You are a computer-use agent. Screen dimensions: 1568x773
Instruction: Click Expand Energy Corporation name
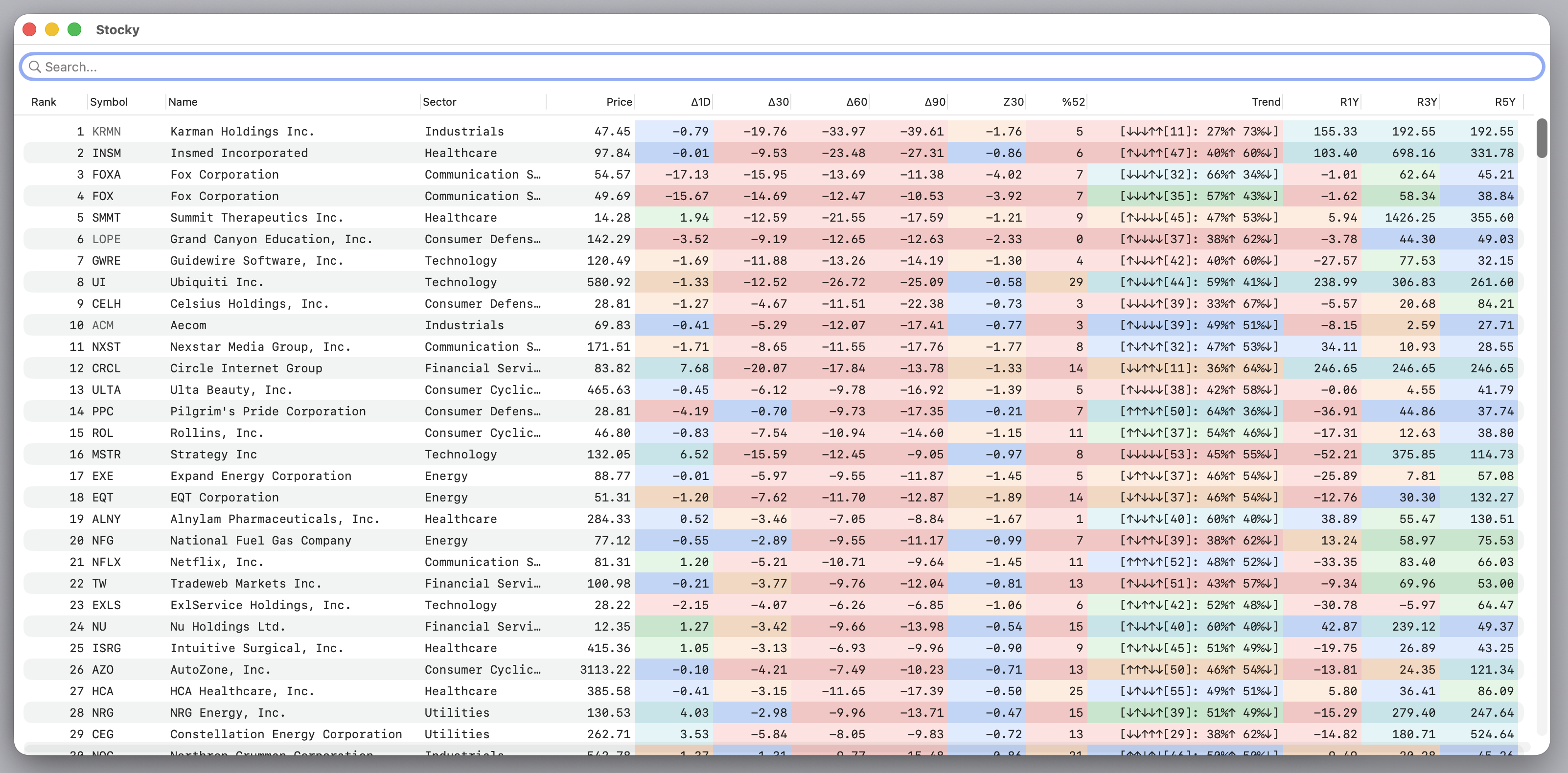click(x=260, y=476)
